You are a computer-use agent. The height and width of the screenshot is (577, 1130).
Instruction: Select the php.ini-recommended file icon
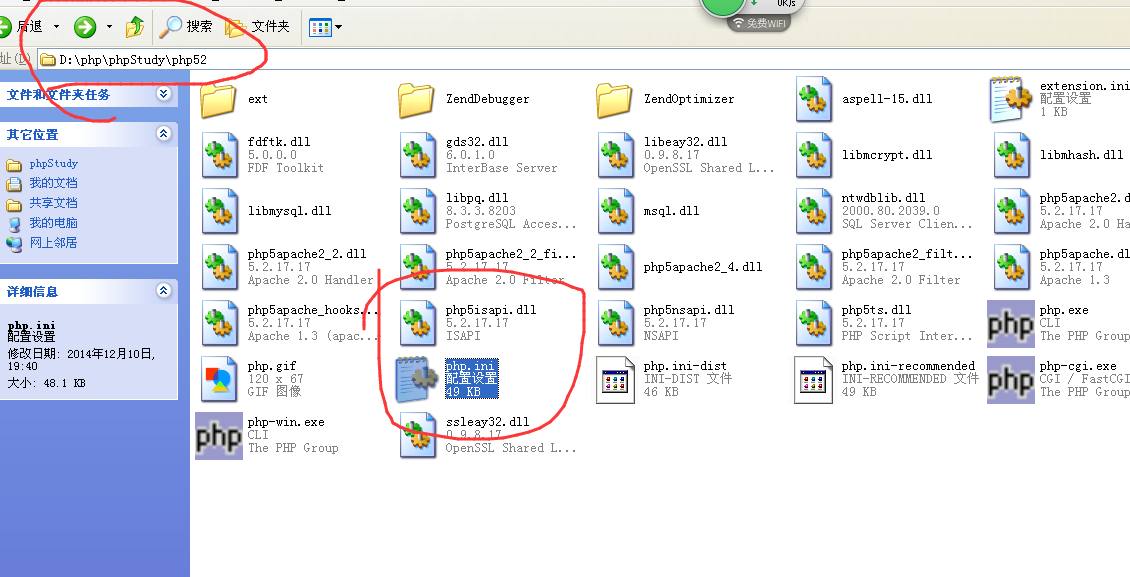814,380
